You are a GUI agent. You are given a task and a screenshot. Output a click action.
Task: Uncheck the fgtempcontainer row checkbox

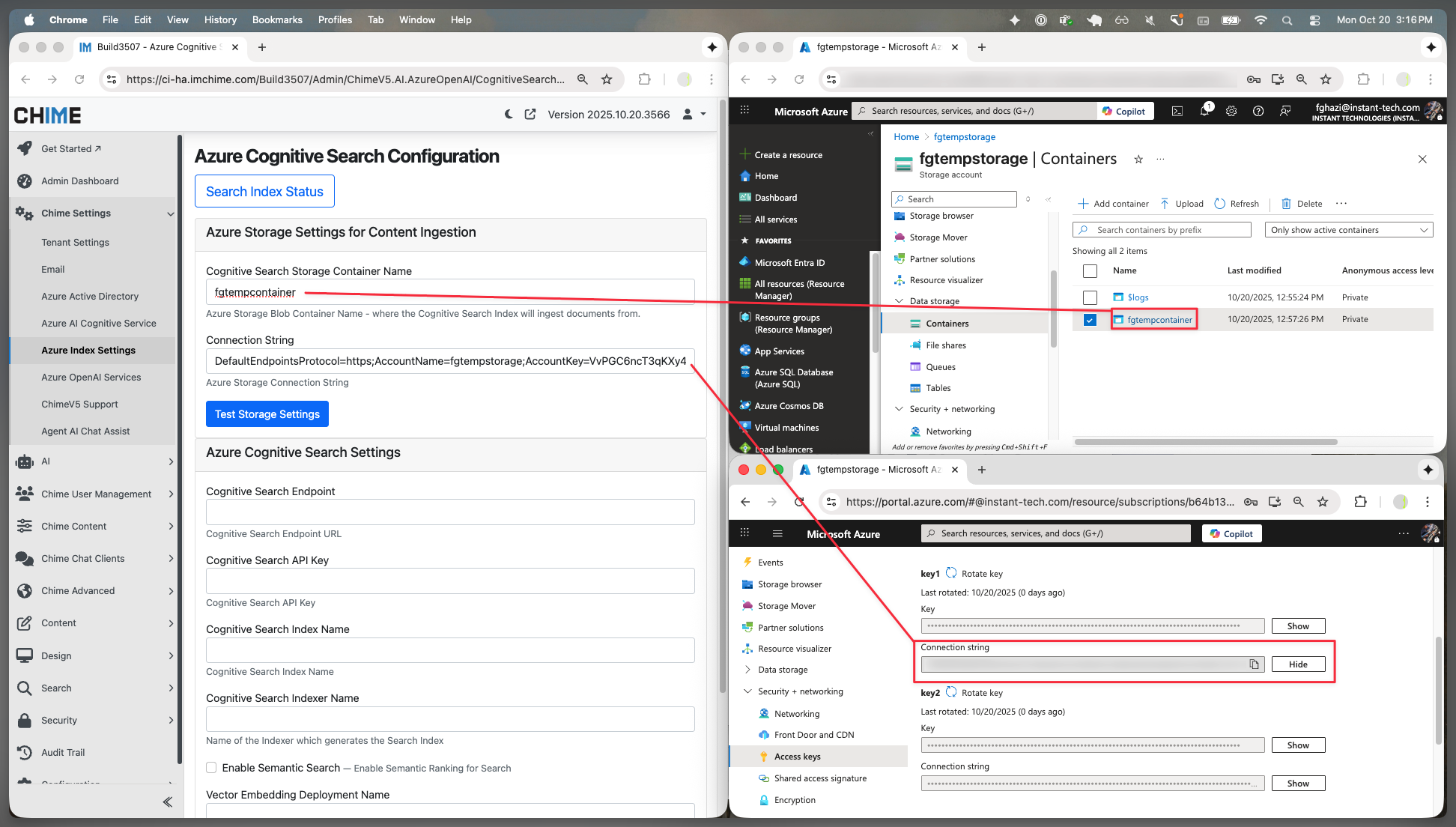pos(1090,320)
